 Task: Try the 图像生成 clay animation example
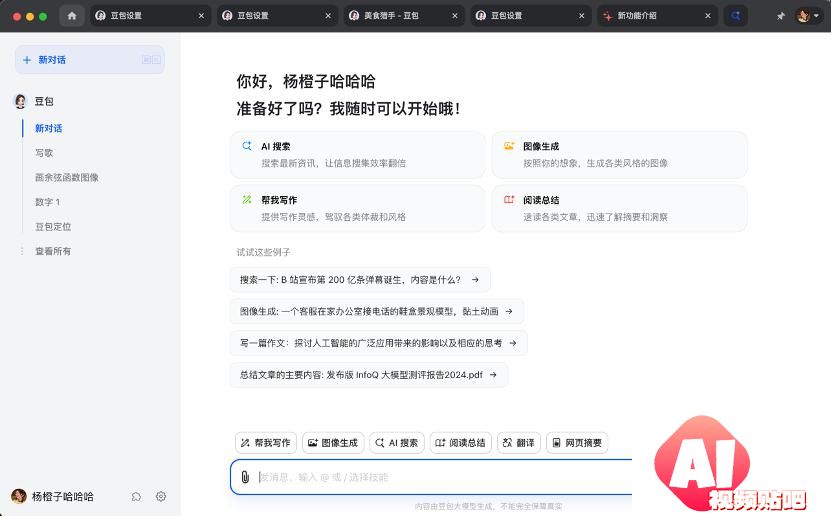[377, 311]
